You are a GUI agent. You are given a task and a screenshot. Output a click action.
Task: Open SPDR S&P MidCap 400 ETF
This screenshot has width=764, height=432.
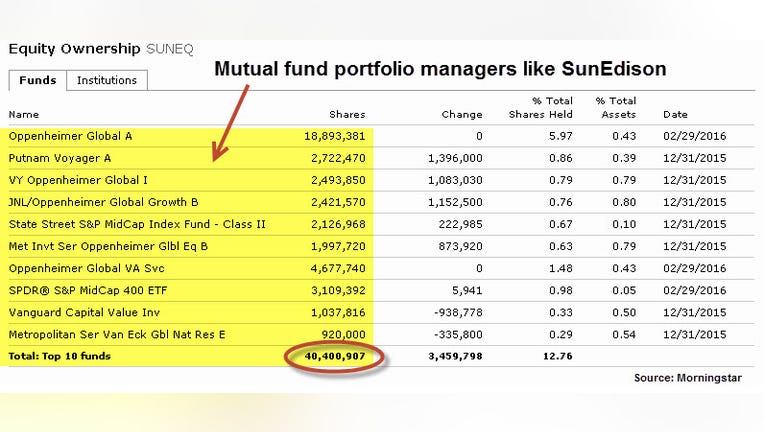(88, 291)
